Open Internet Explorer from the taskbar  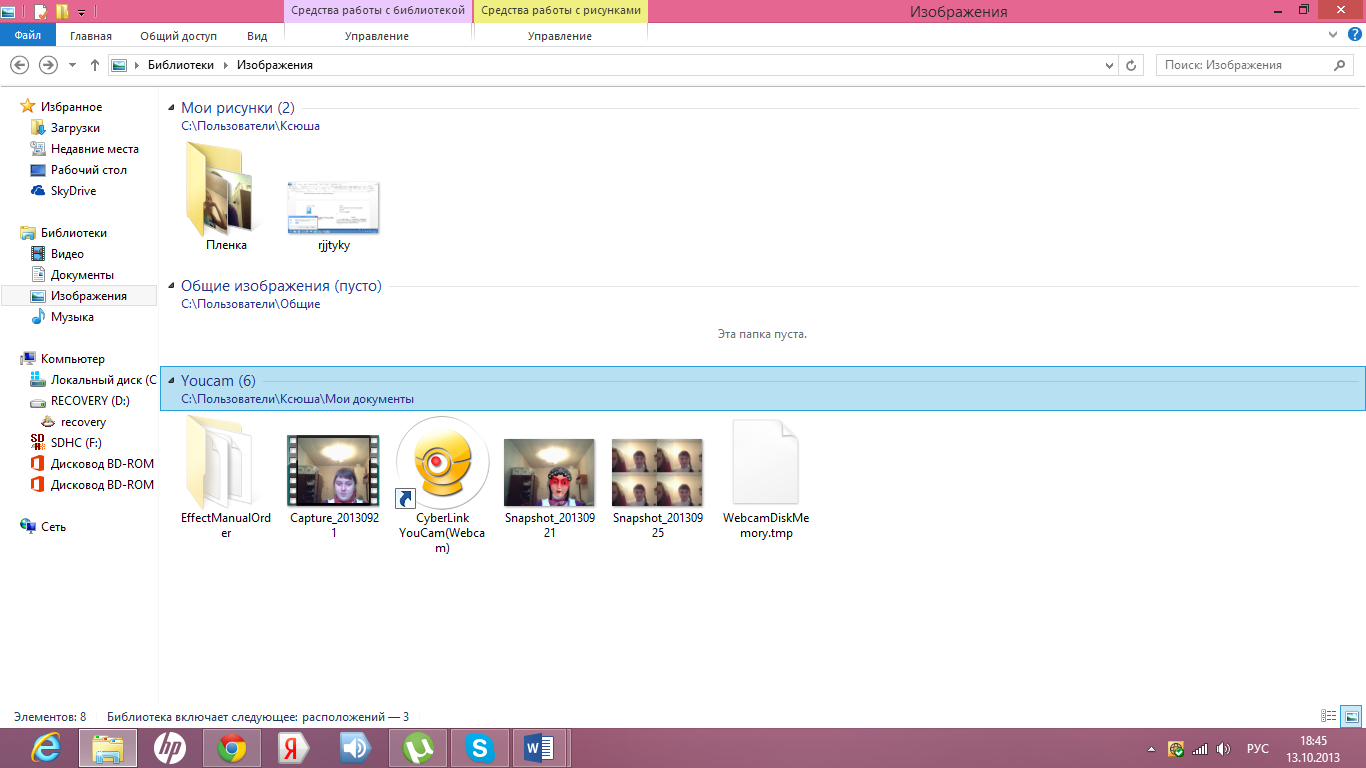(x=46, y=748)
